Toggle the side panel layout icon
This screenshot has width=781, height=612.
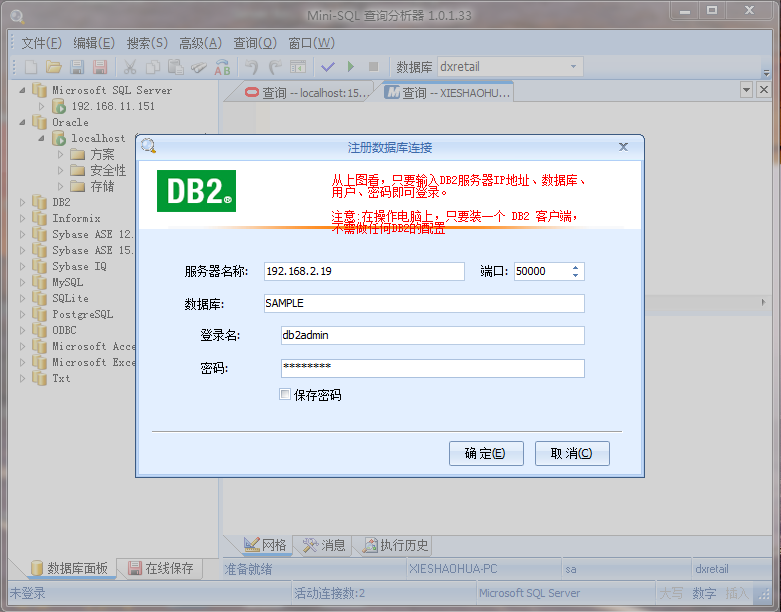[298, 67]
